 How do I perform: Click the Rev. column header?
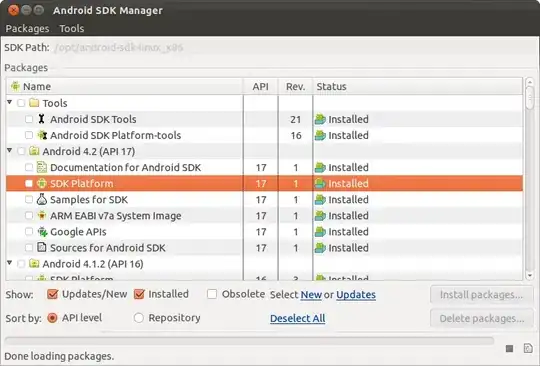(295, 86)
